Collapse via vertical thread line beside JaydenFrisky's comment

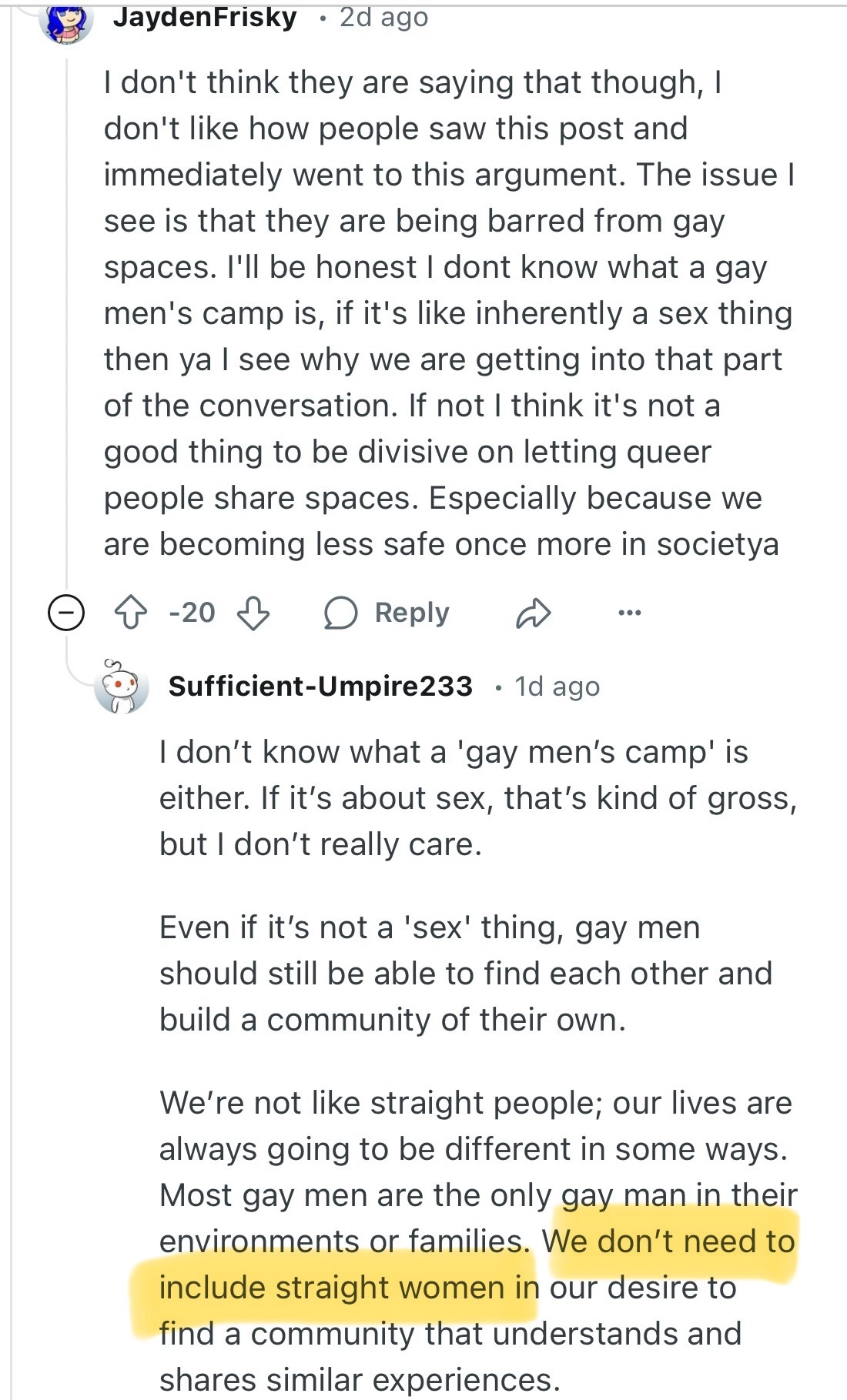coord(67,308)
